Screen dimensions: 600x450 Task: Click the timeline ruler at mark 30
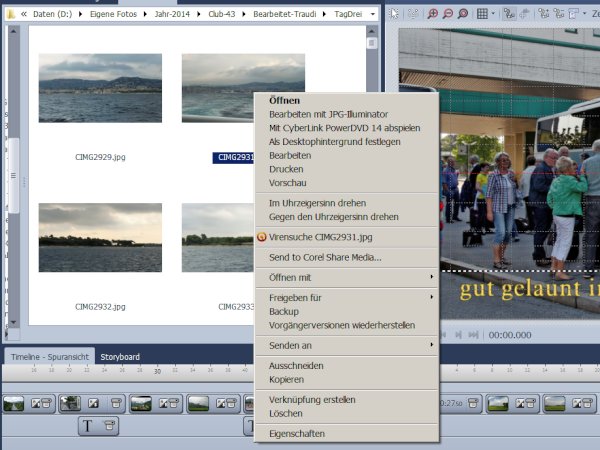pos(157,372)
